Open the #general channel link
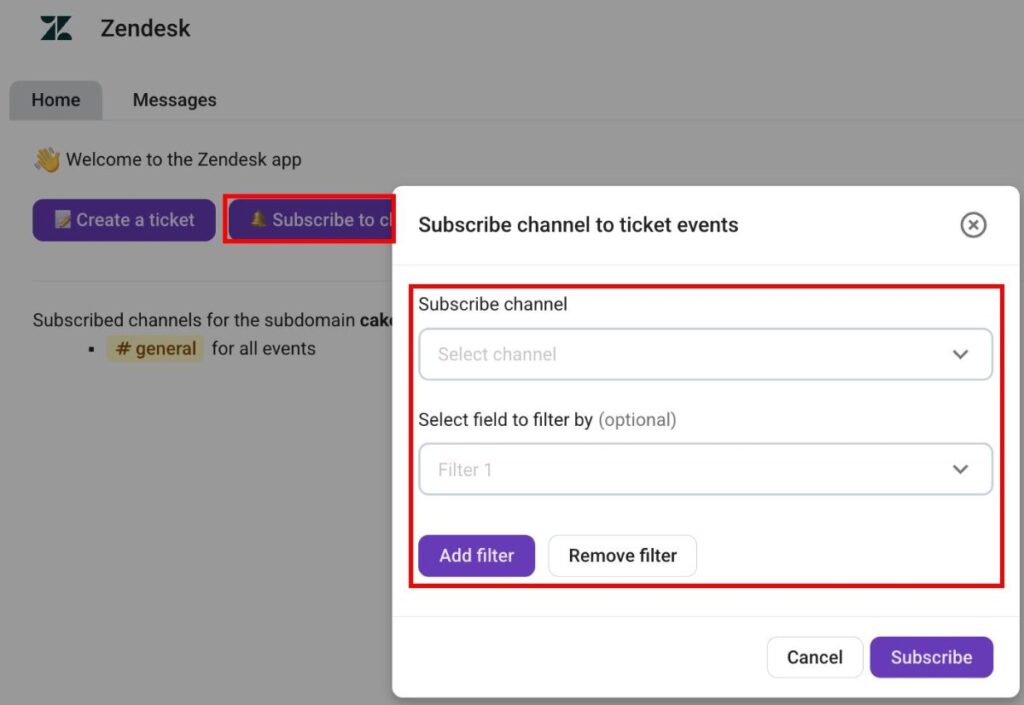This screenshot has height=705, width=1024. click(x=155, y=349)
